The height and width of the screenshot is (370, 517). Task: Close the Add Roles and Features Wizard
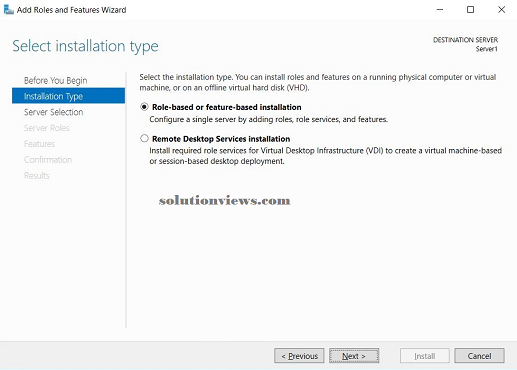[501, 10]
